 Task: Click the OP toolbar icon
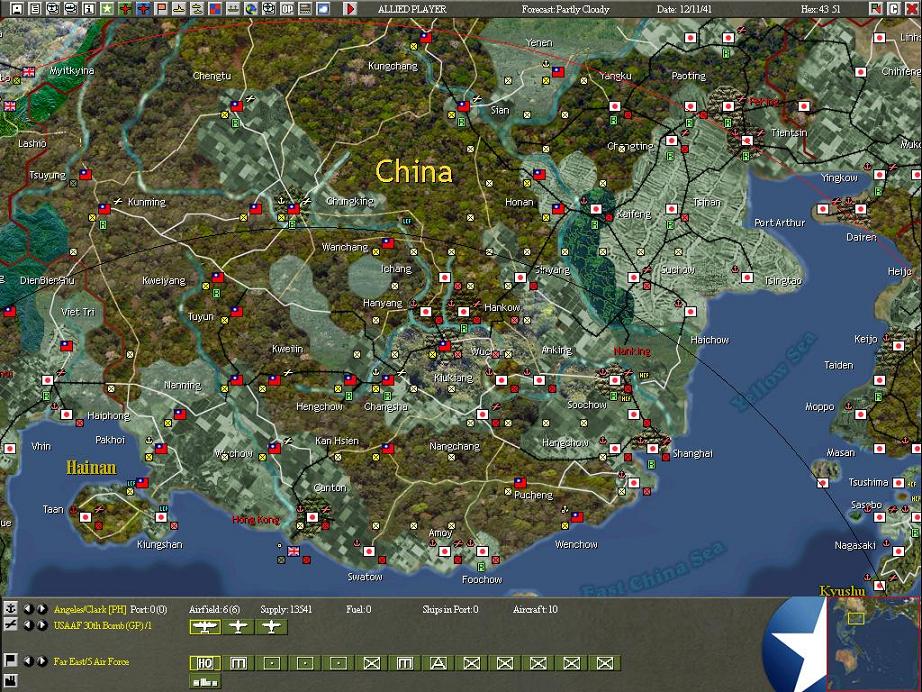pos(286,9)
